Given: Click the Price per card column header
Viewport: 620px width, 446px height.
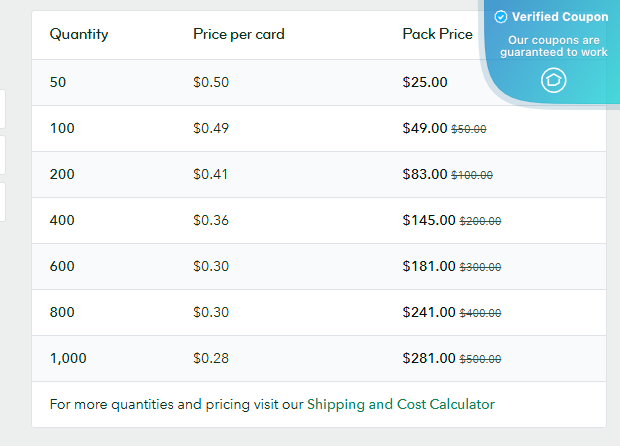Looking at the screenshot, I should pyautogui.click(x=238, y=34).
